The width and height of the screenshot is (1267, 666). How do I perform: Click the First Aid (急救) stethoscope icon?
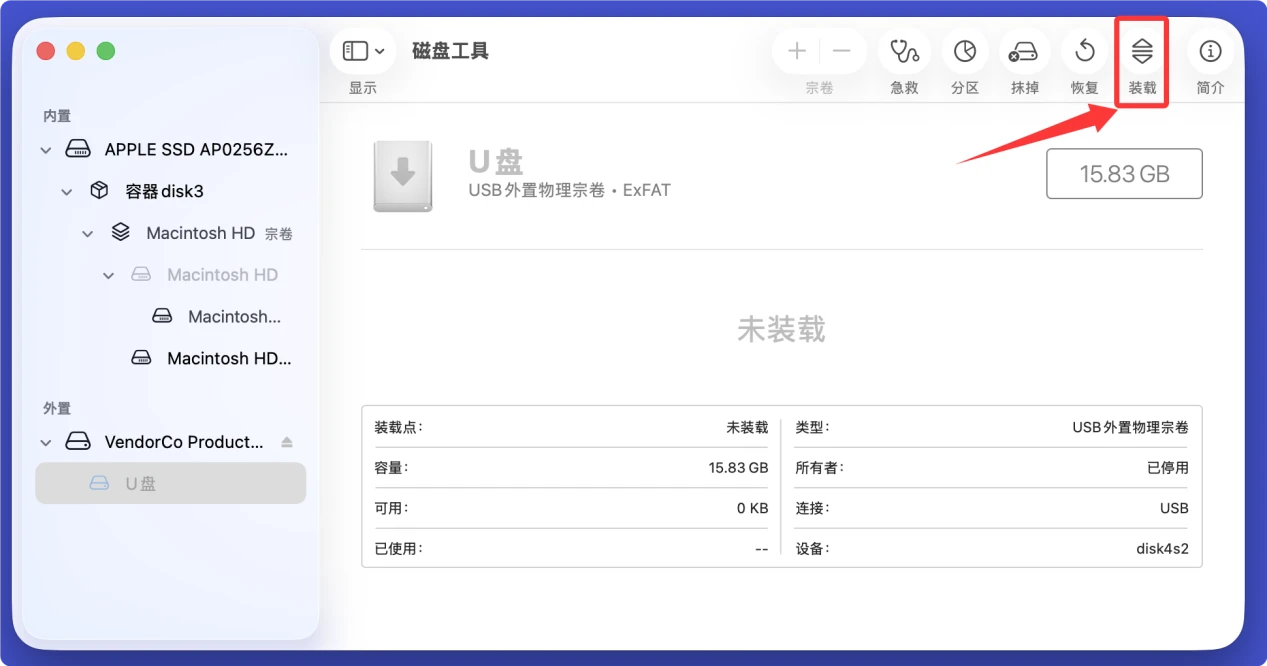pyautogui.click(x=904, y=51)
